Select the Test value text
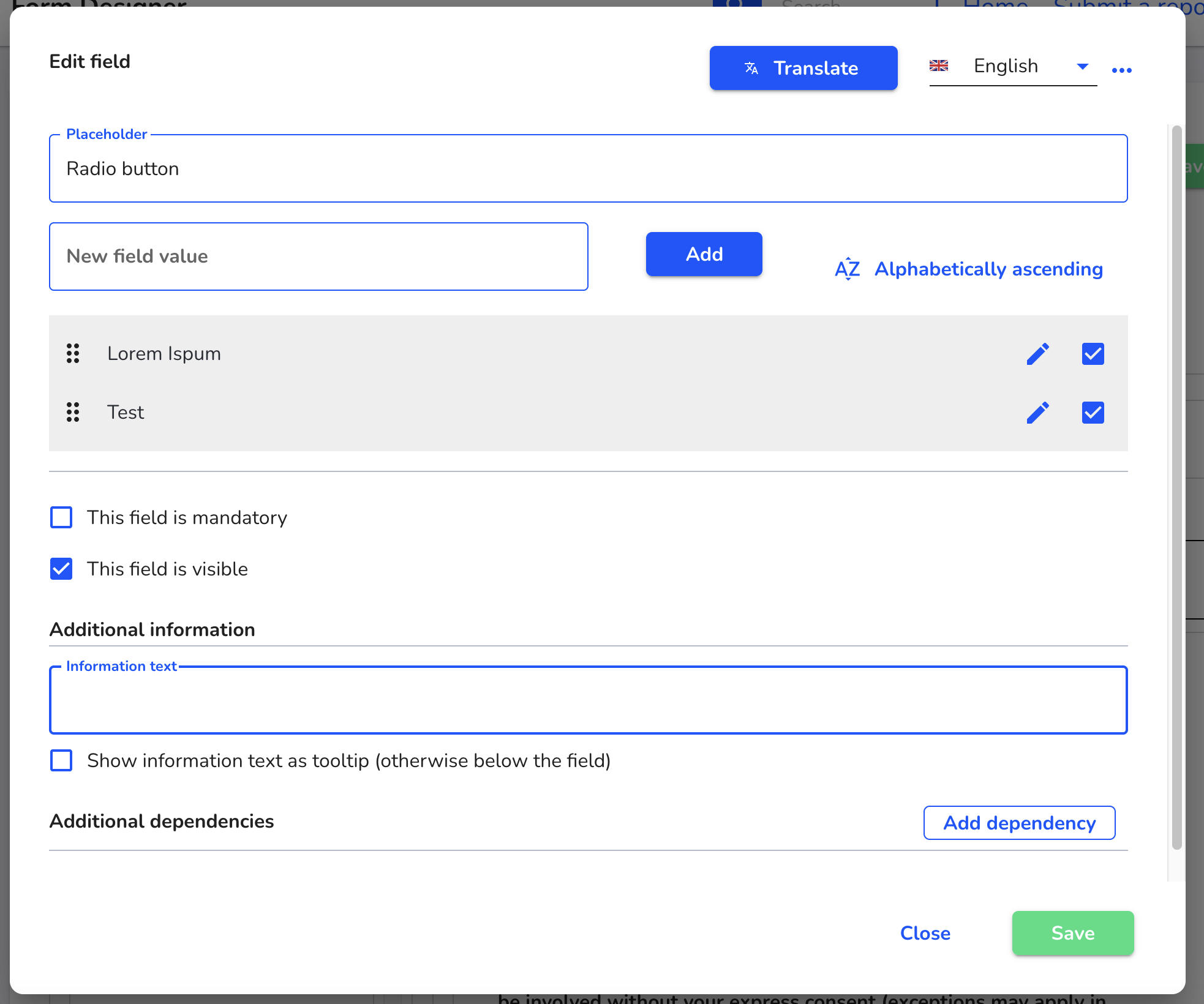This screenshot has height=1004, width=1204. click(126, 412)
